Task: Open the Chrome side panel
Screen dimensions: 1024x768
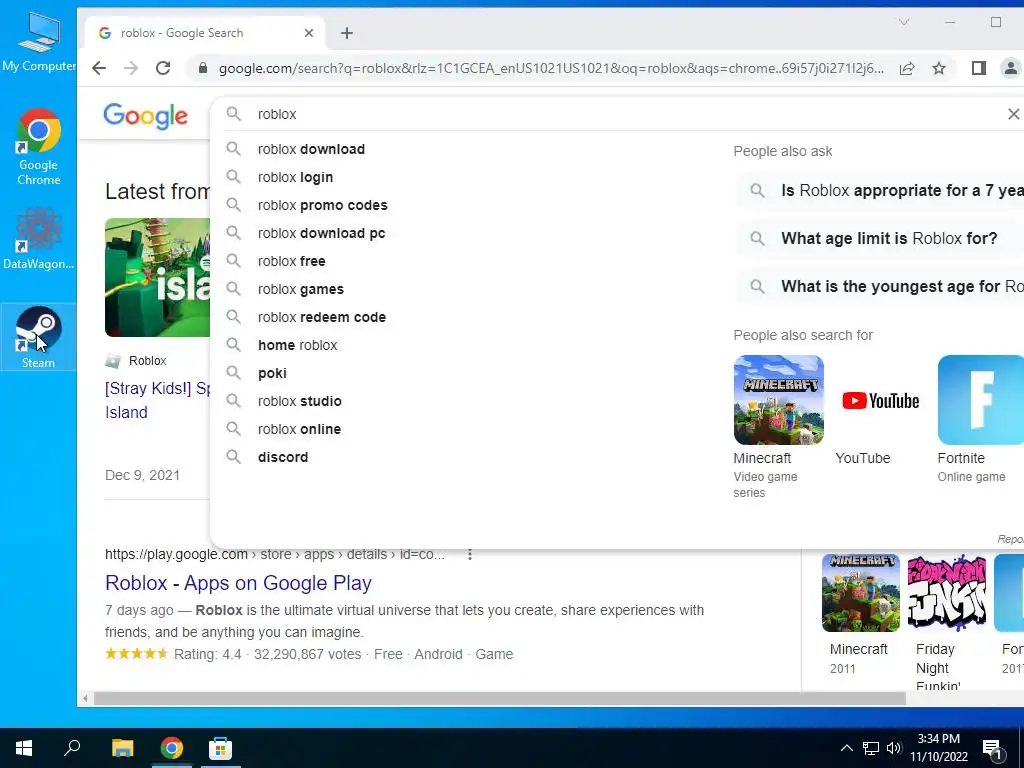Action: [978, 68]
